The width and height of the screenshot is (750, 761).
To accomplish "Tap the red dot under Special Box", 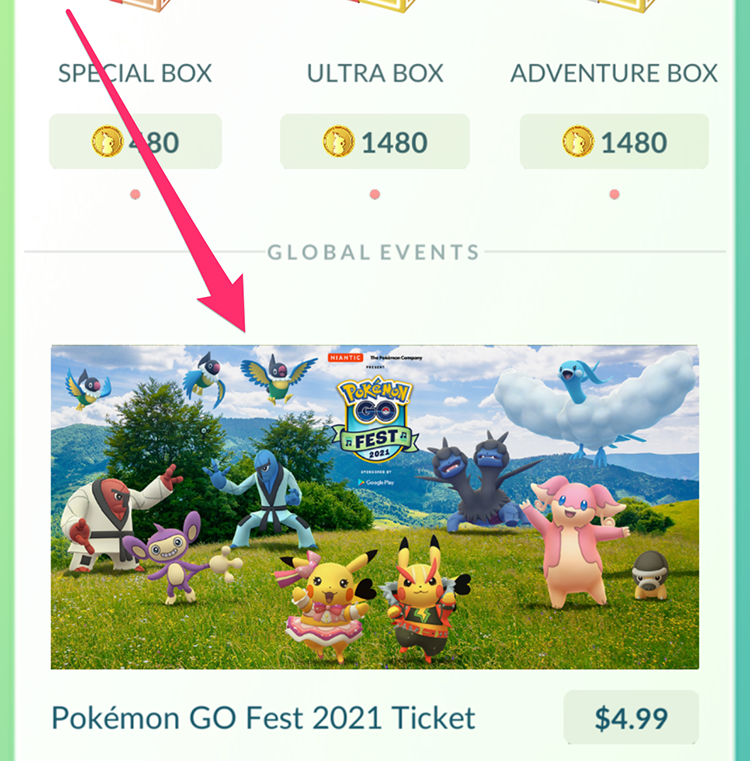I will click(135, 195).
